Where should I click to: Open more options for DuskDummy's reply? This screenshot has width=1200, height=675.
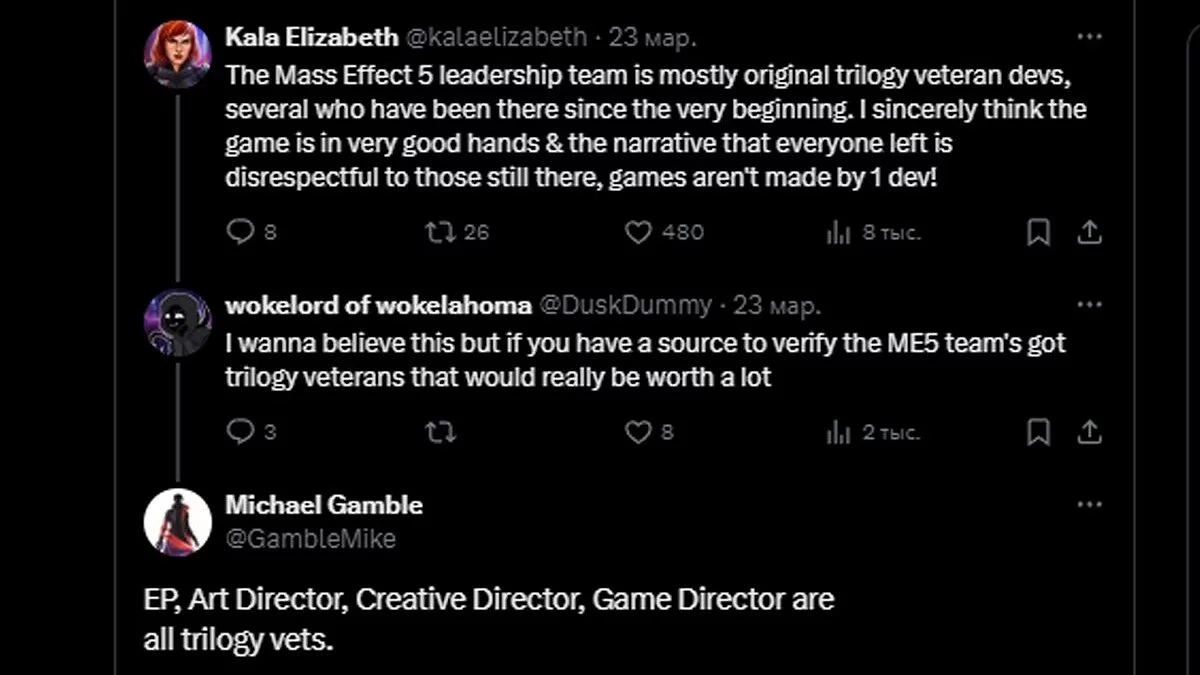click(x=1089, y=304)
